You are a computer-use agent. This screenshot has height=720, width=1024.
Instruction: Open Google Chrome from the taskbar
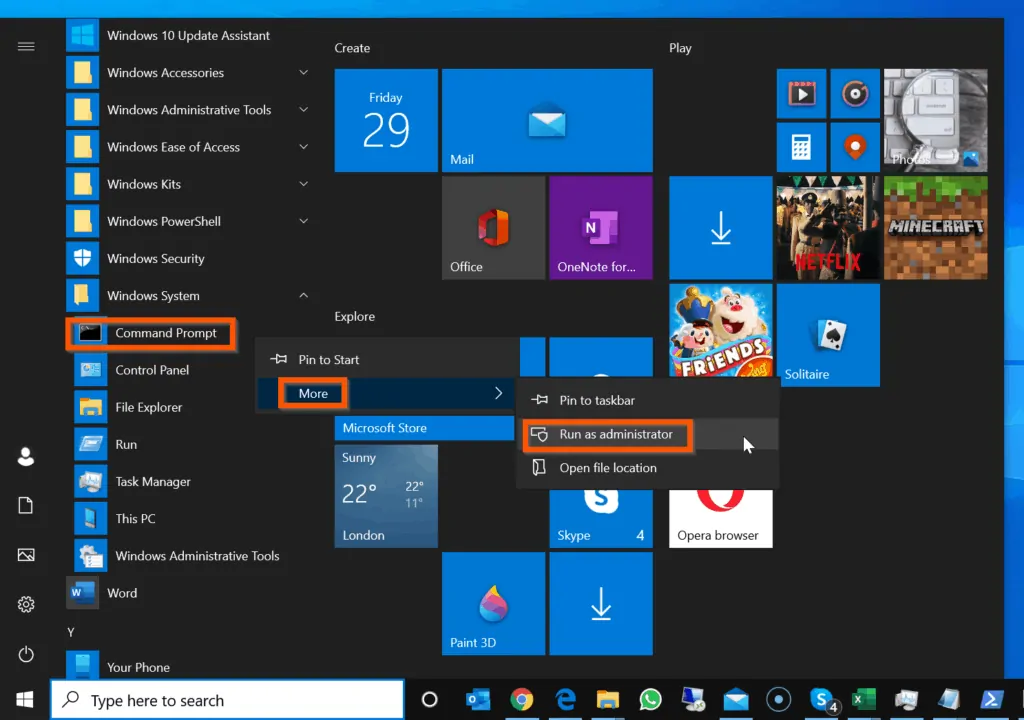tap(521, 700)
